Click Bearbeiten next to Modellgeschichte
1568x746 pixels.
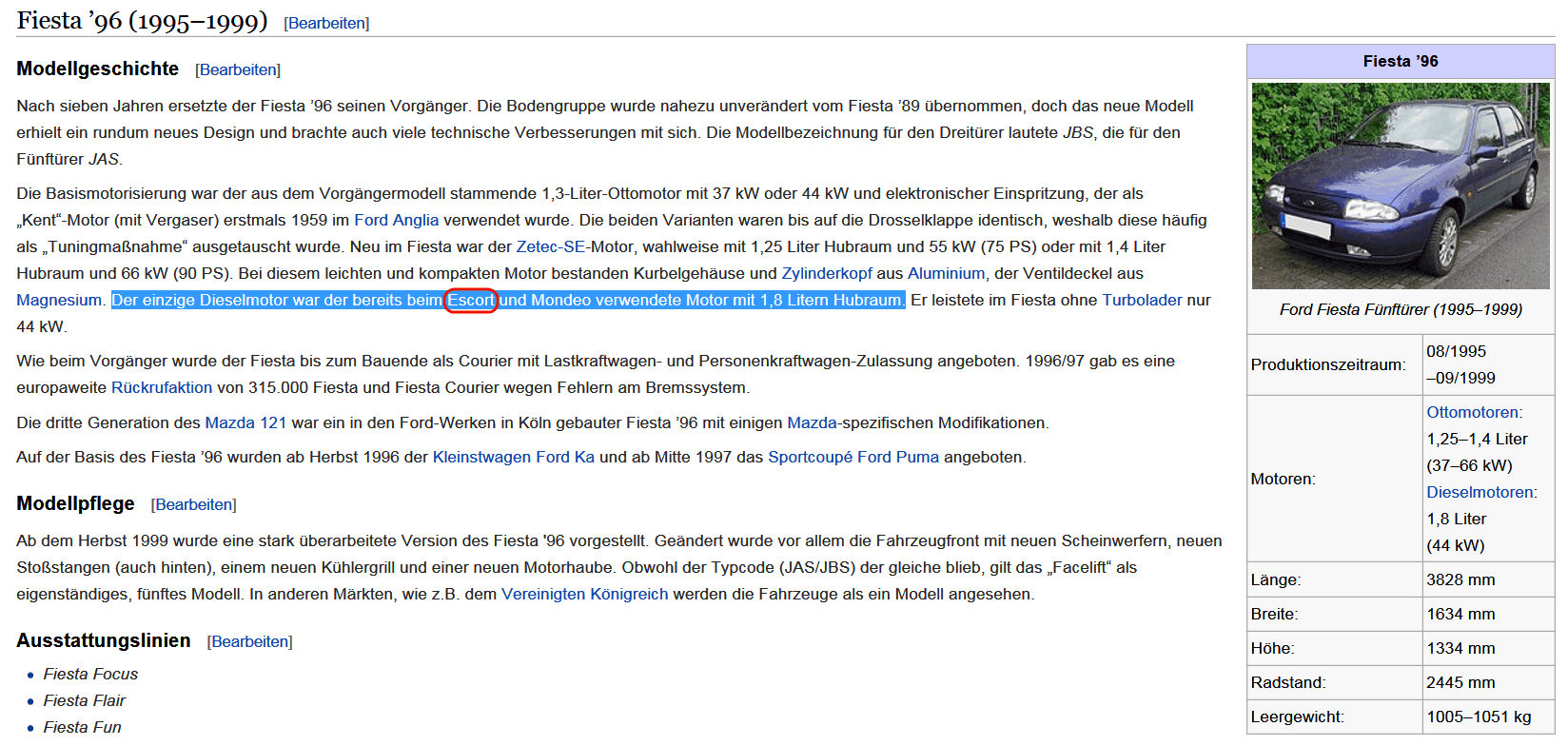(238, 70)
